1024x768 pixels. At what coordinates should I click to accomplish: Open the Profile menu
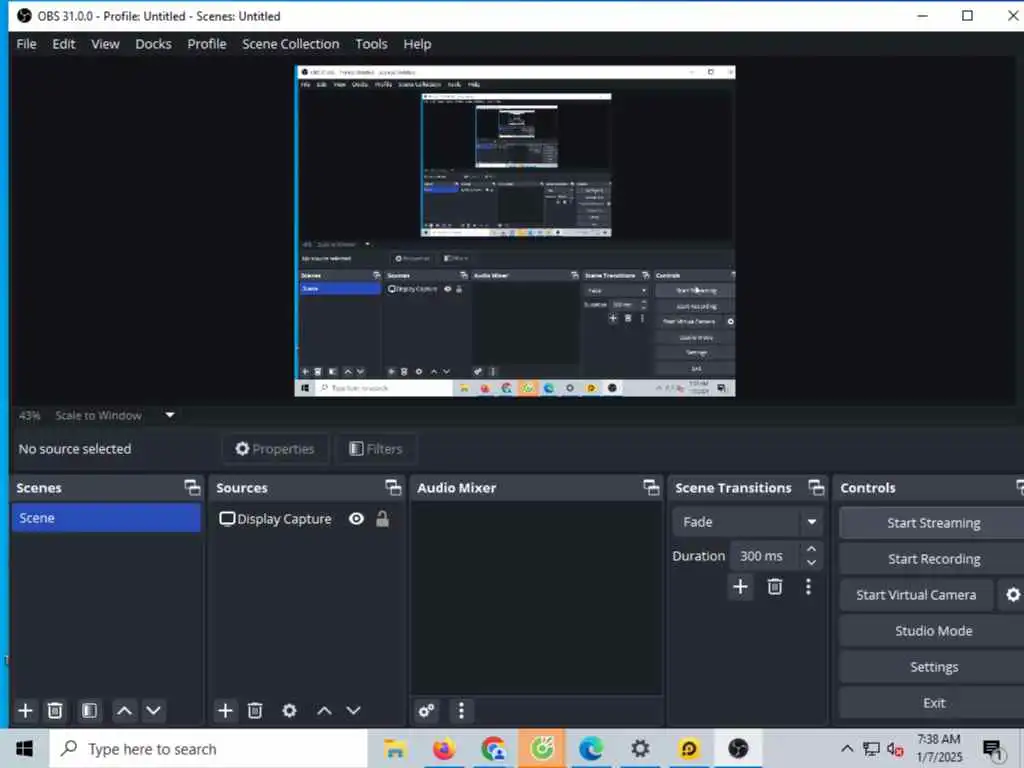tap(207, 44)
